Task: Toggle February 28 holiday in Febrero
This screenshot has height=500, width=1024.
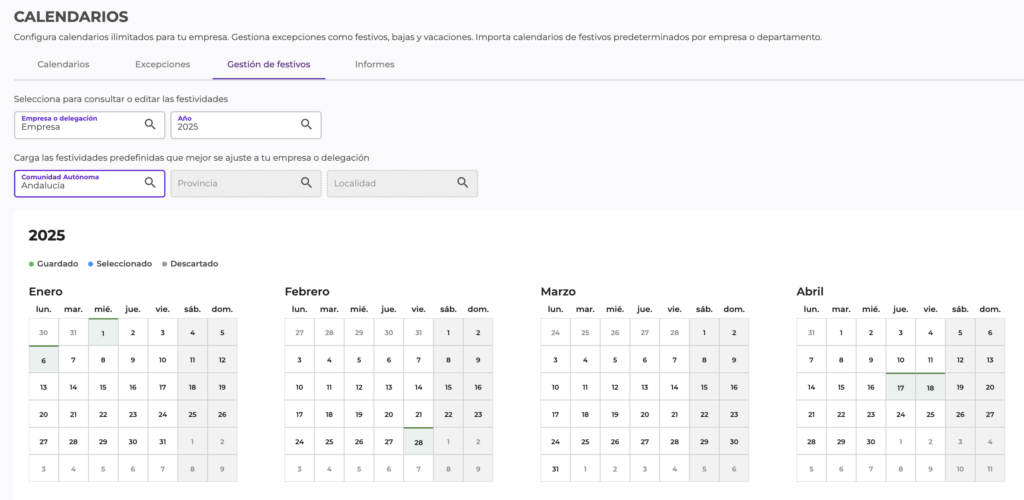Action: [419, 441]
